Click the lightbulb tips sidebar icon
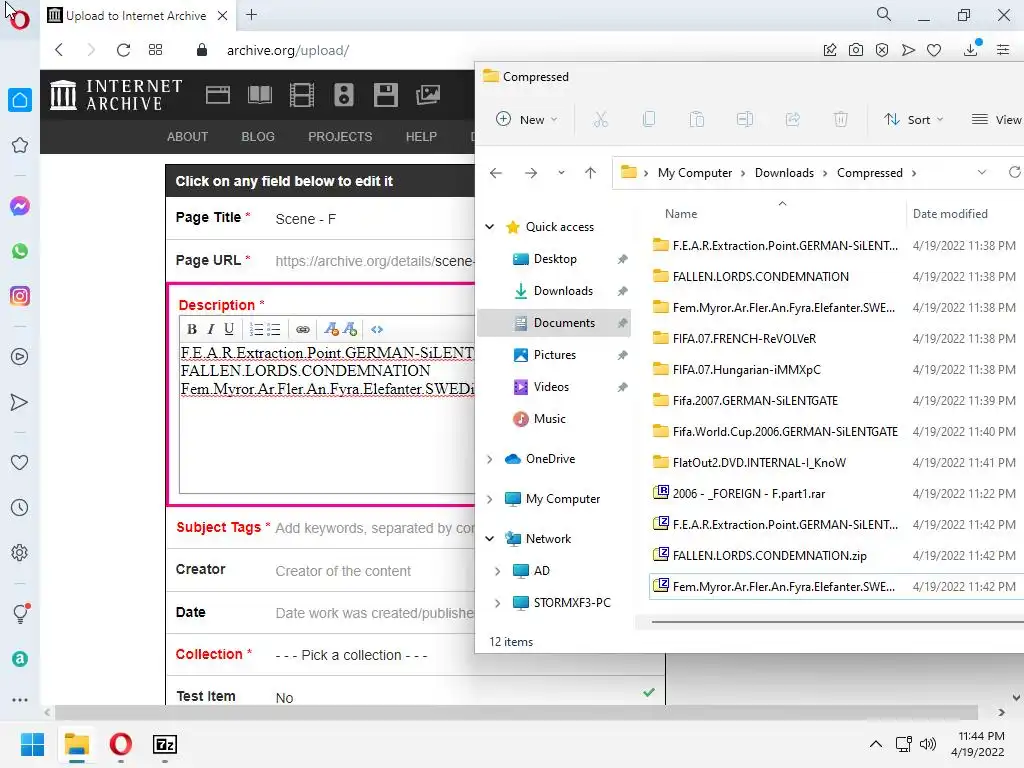 [x=20, y=613]
